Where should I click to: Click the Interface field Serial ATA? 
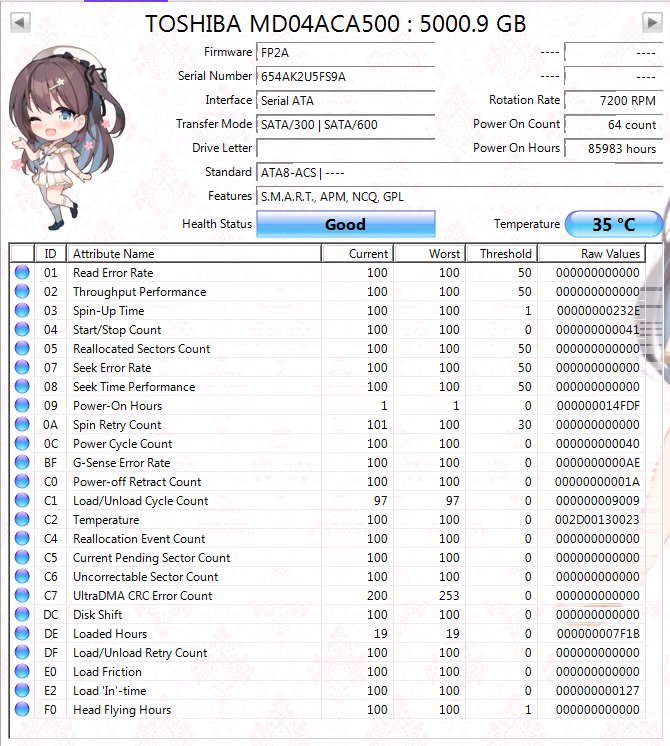click(x=346, y=100)
